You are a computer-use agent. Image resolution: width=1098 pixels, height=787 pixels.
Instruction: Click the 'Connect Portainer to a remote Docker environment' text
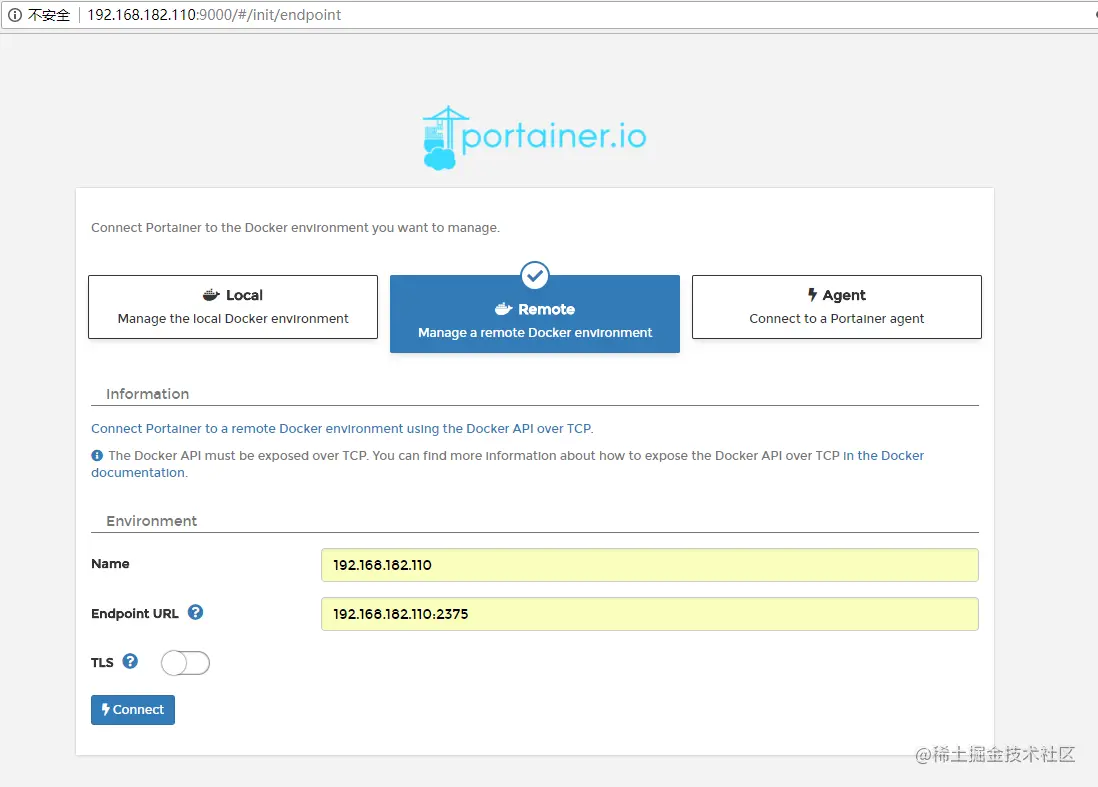tap(342, 429)
